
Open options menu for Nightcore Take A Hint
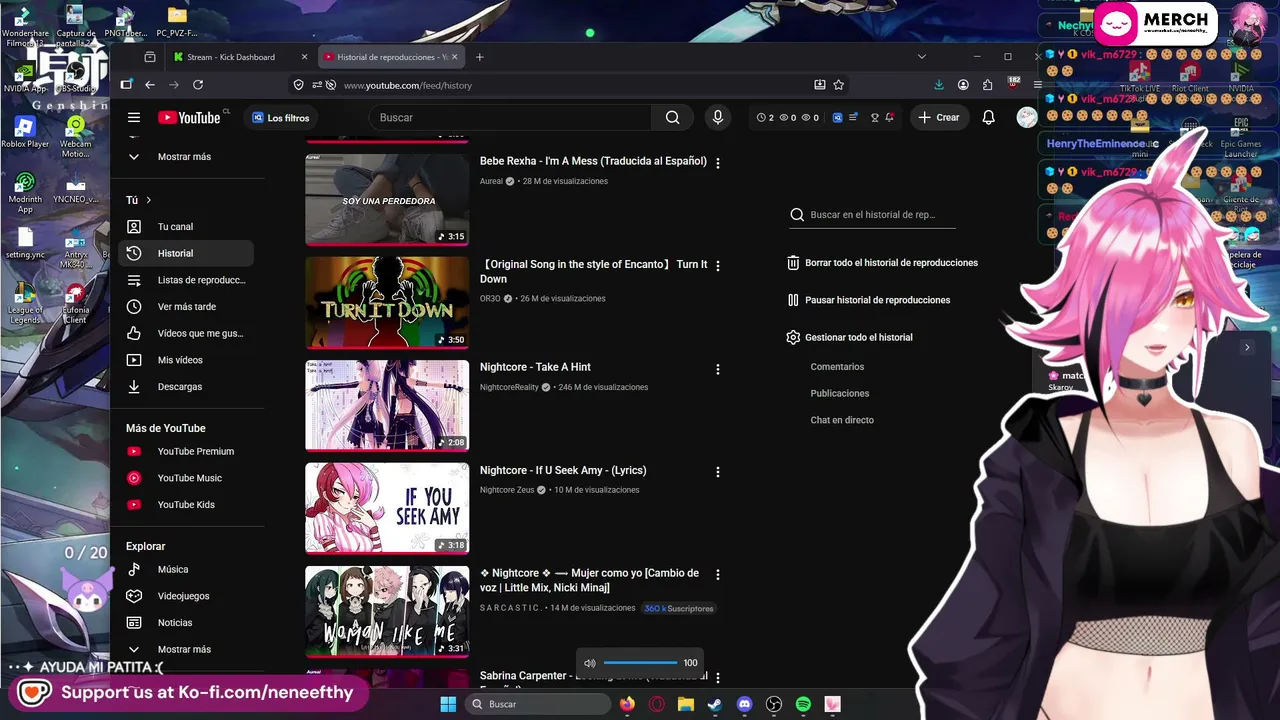tap(717, 369)
